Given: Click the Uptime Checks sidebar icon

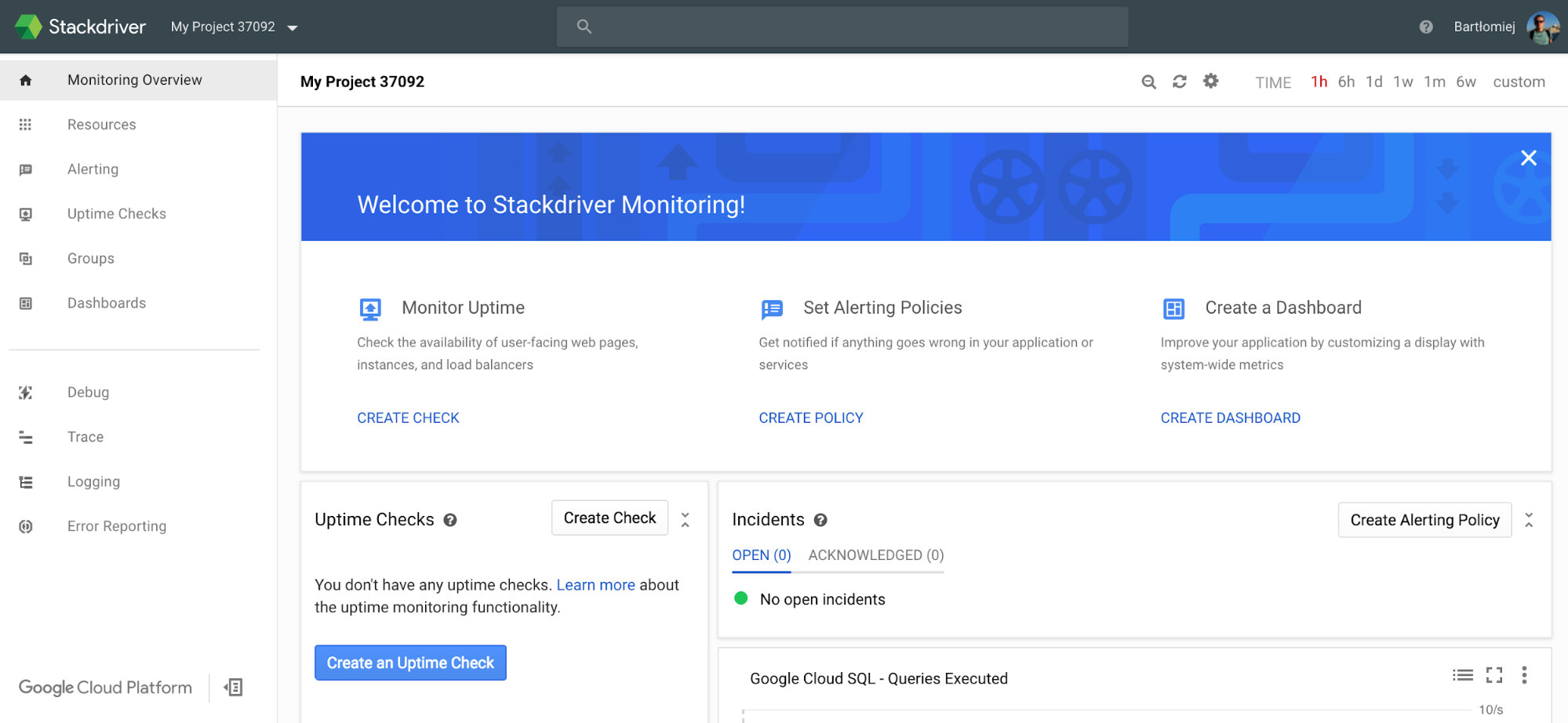Looking at the screenshot, I should pyautogui.click(x=25, y=214).
